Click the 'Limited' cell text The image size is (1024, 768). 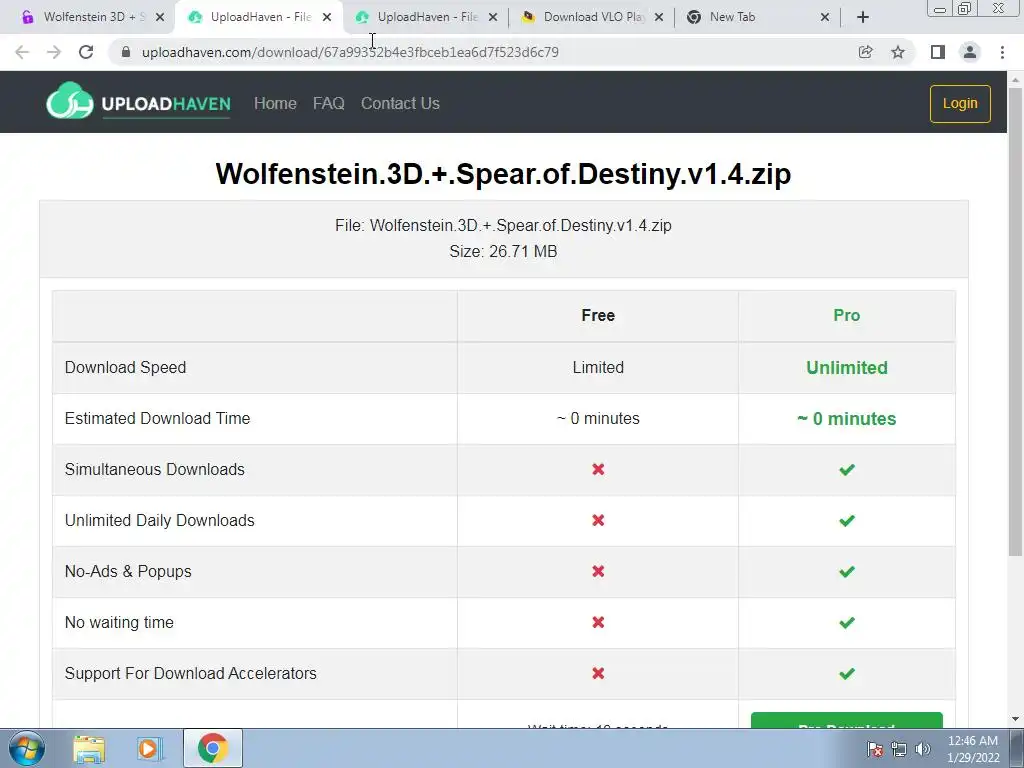coord(598,367)
